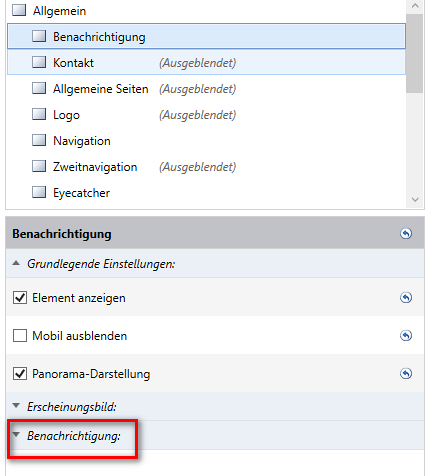Disable the Panorama-Darstellung checkbox
The height and width of the screenshot is (476, 428).
20,373
